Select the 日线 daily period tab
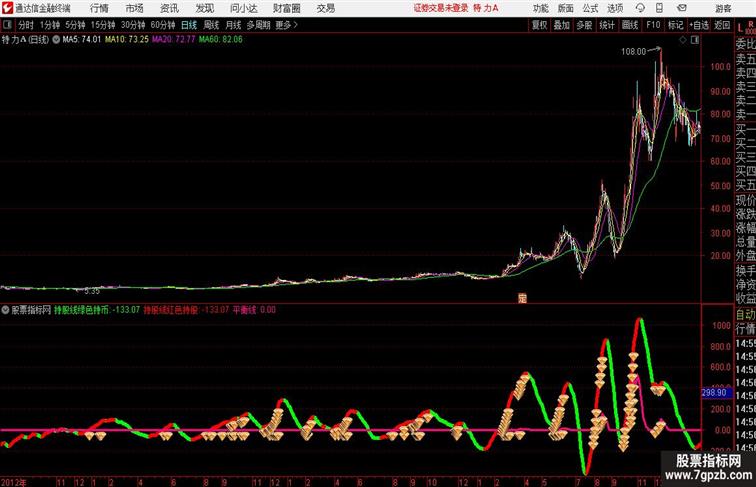The width and height of the screenshot is (756, 487). 189,25
